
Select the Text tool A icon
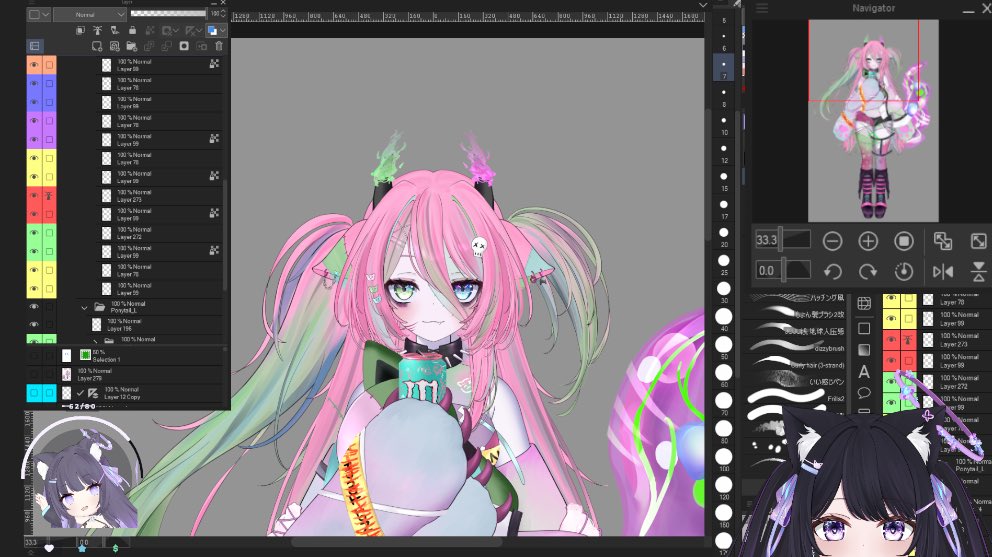point(864,372)
